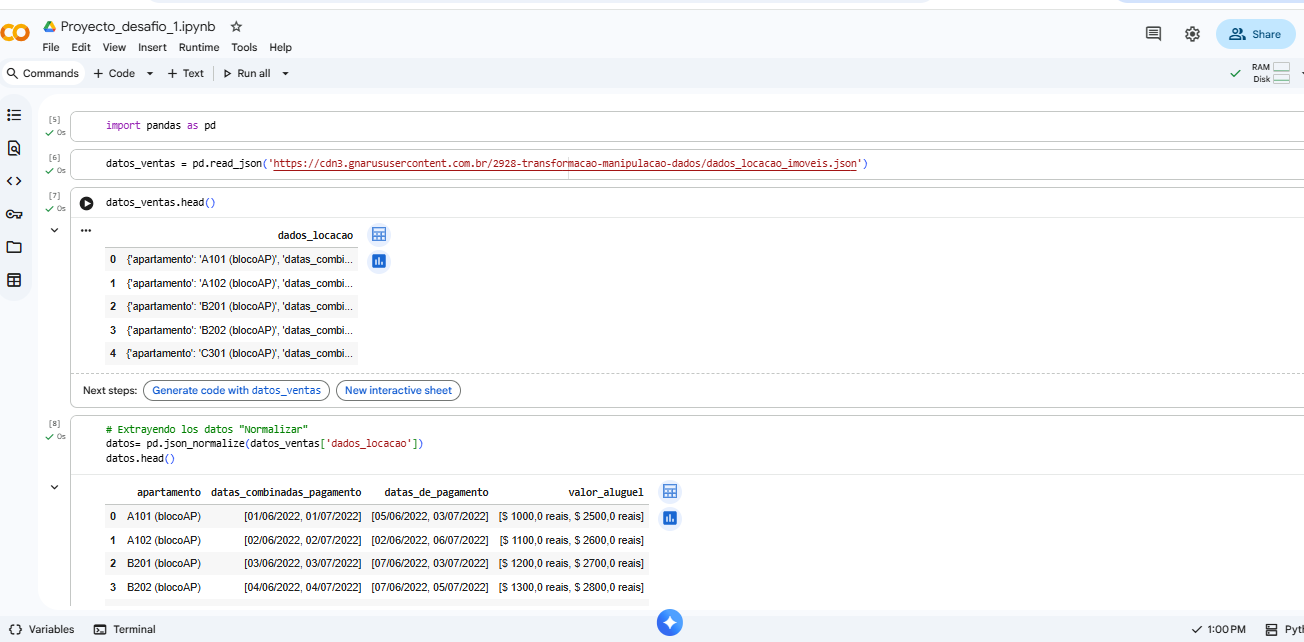Open the comments panel icon
Image resolution: width=1304 pixels, height=642 pixels.
pos(1153,34)
